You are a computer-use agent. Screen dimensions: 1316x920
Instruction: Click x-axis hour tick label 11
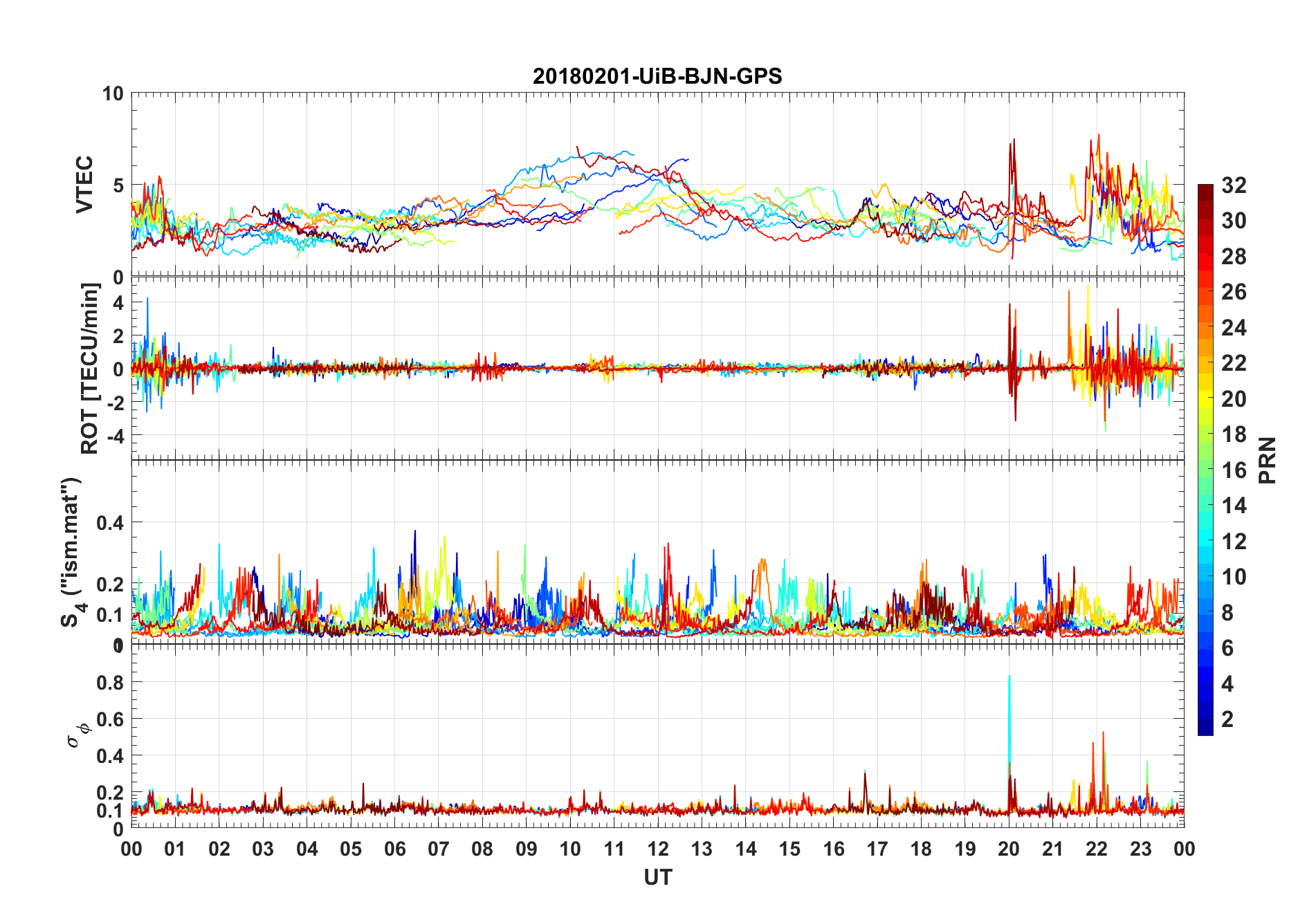(614, 849)
